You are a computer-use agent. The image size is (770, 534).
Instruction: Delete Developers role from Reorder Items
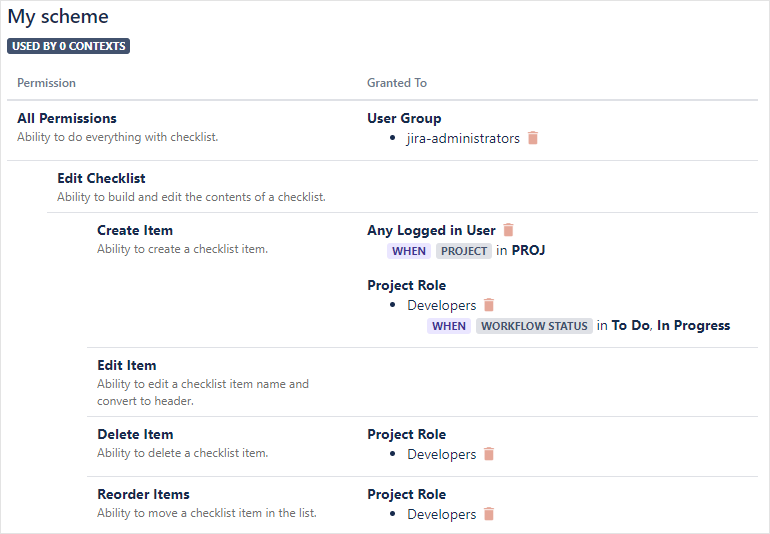point(489,514)
